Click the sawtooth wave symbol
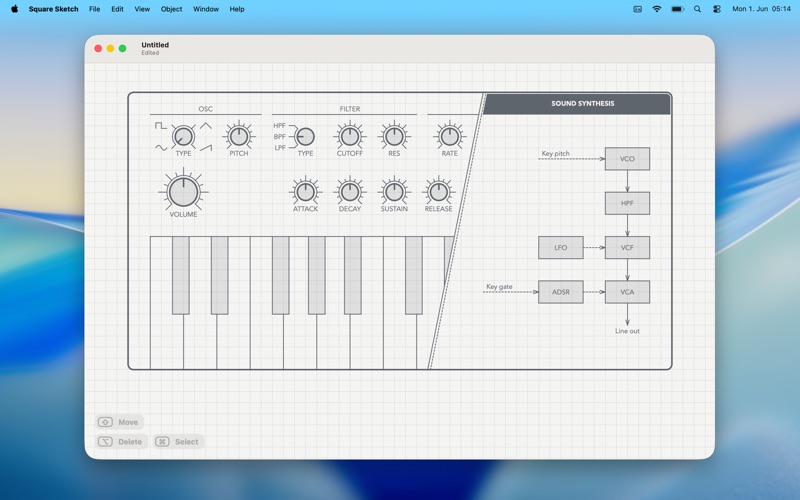 [206, 148]
